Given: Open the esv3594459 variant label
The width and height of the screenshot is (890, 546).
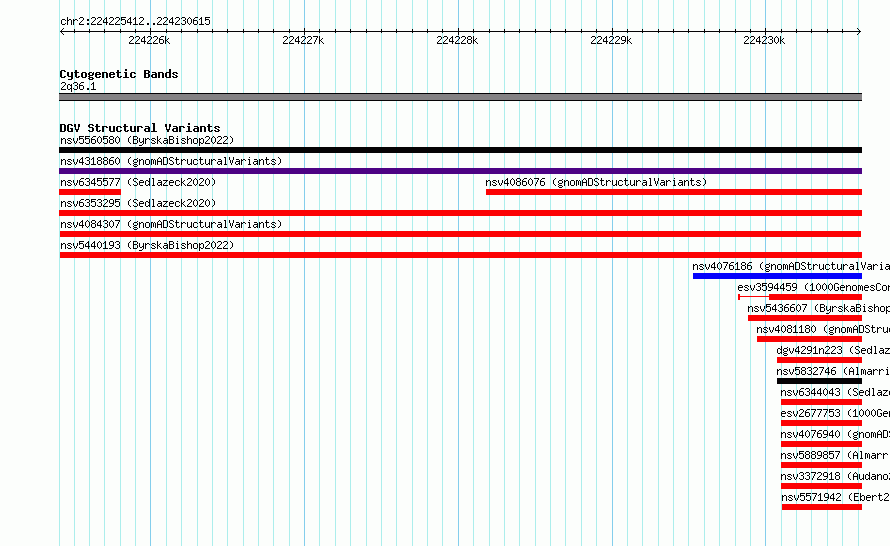Looking at the screenshot, I should 813,287.
